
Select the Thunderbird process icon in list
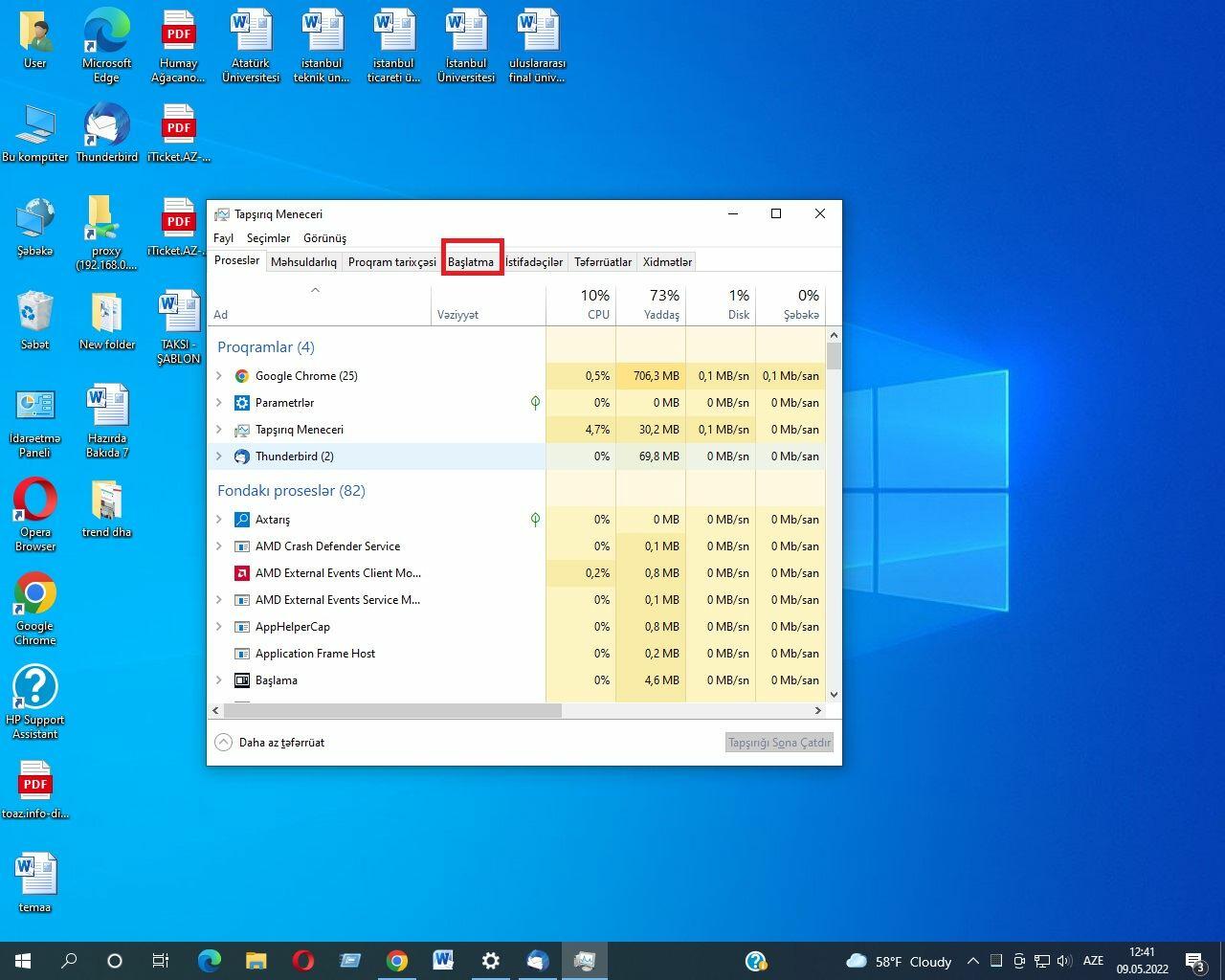242,457
